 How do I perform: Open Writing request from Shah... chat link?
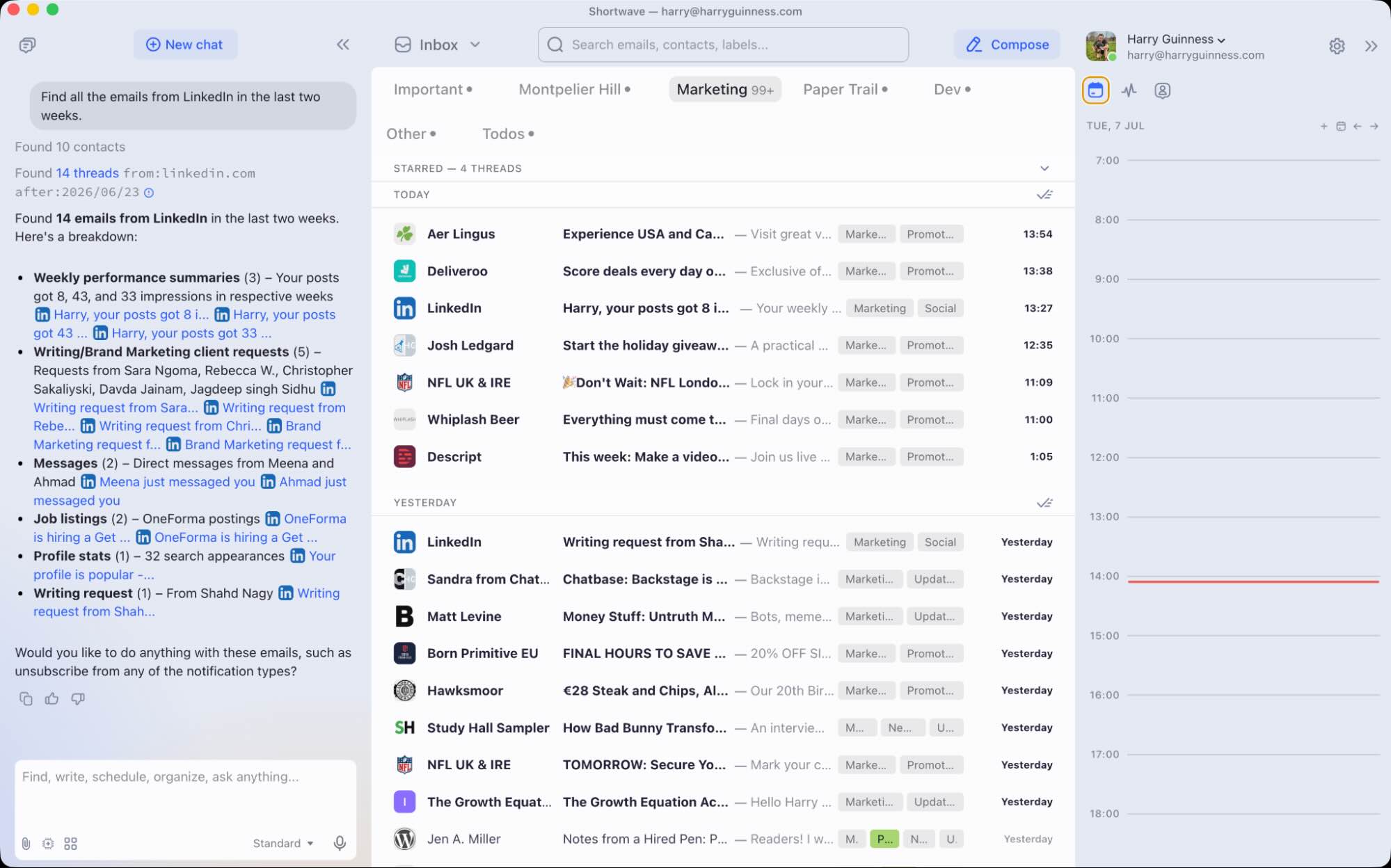coord(186,602)
